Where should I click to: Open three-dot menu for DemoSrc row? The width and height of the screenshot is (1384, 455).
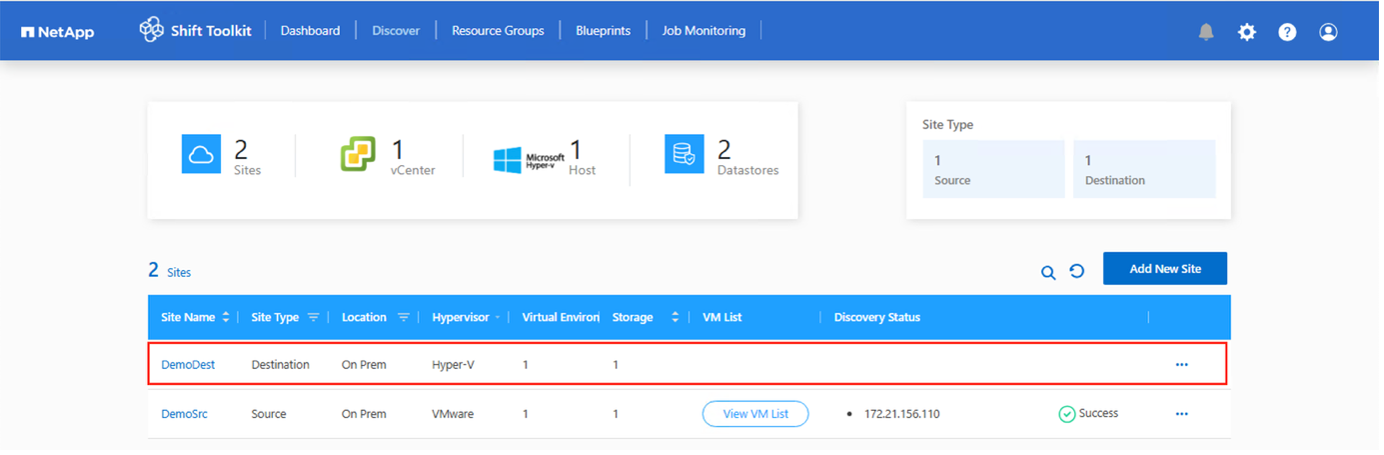click(1182, 414)
